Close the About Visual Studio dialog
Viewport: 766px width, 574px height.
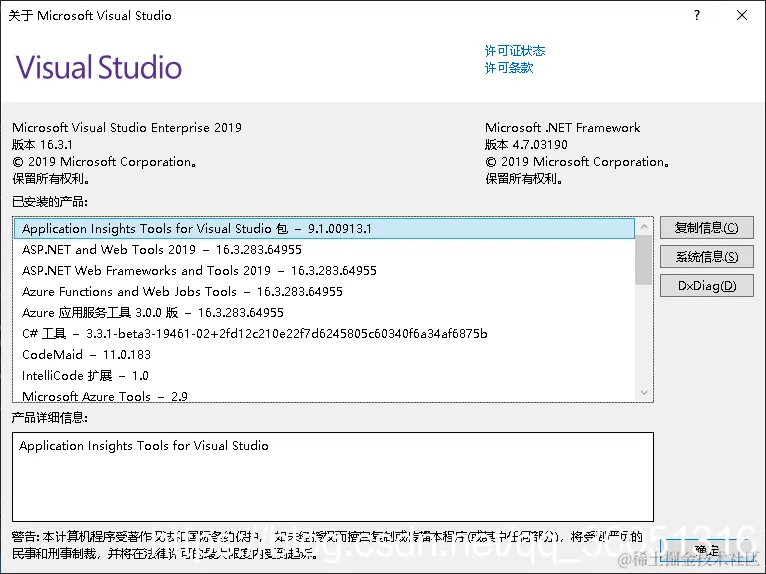(x=742, y=15)
